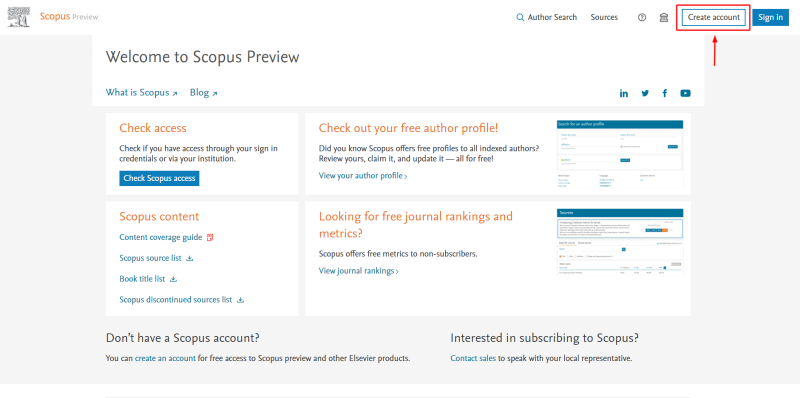
Task: Click the chevron after View your author profile
Action: click(x=406, y=177)
